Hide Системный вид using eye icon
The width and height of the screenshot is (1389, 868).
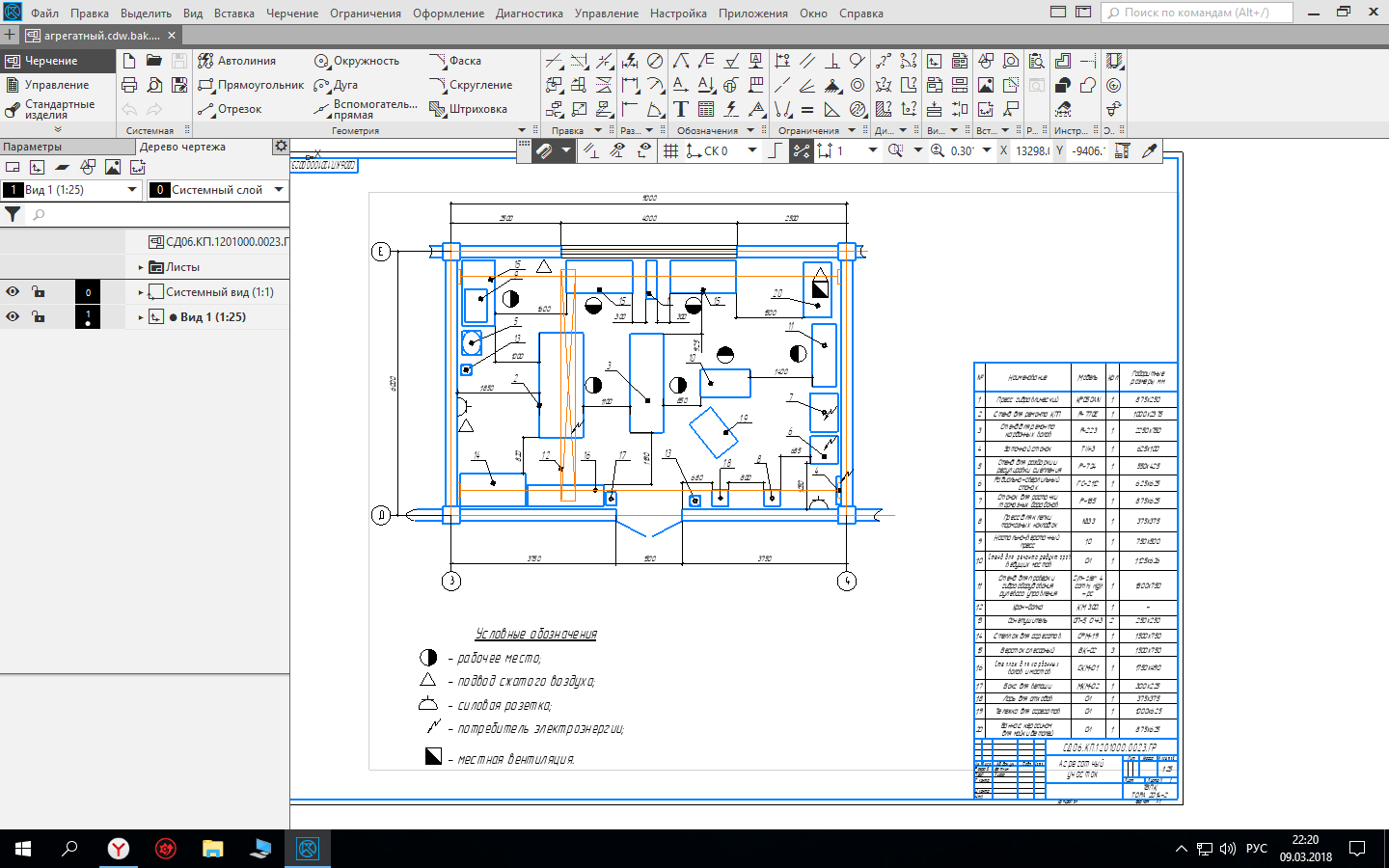coord(13,292)
